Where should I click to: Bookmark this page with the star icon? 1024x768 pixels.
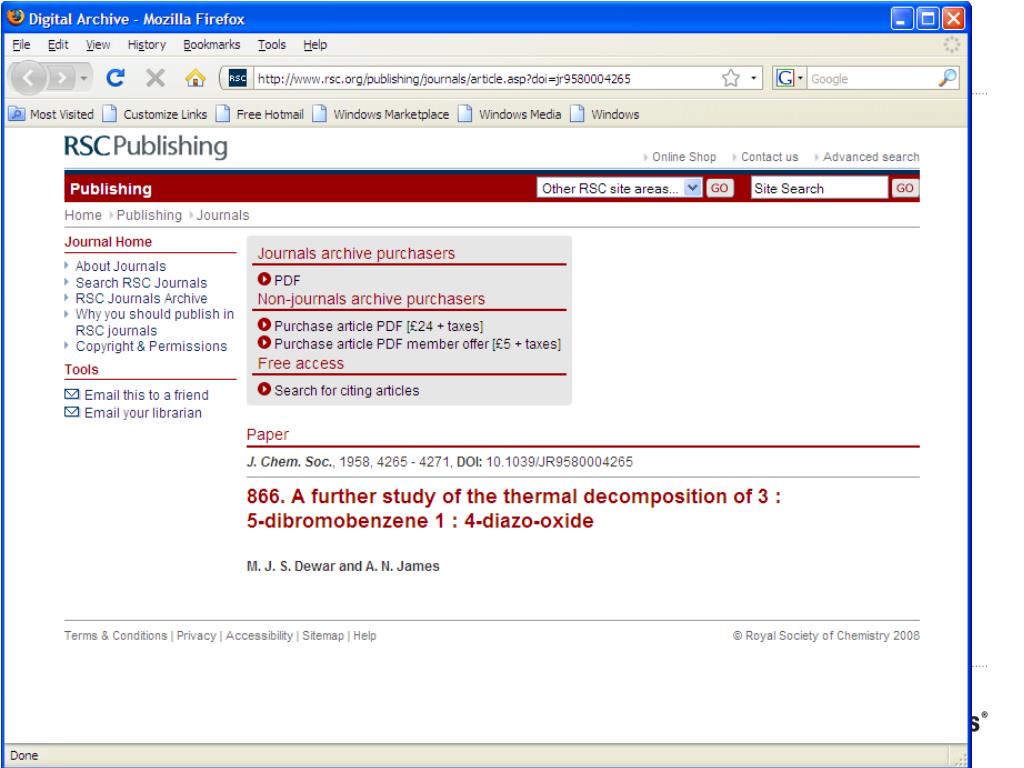(731, 78)
